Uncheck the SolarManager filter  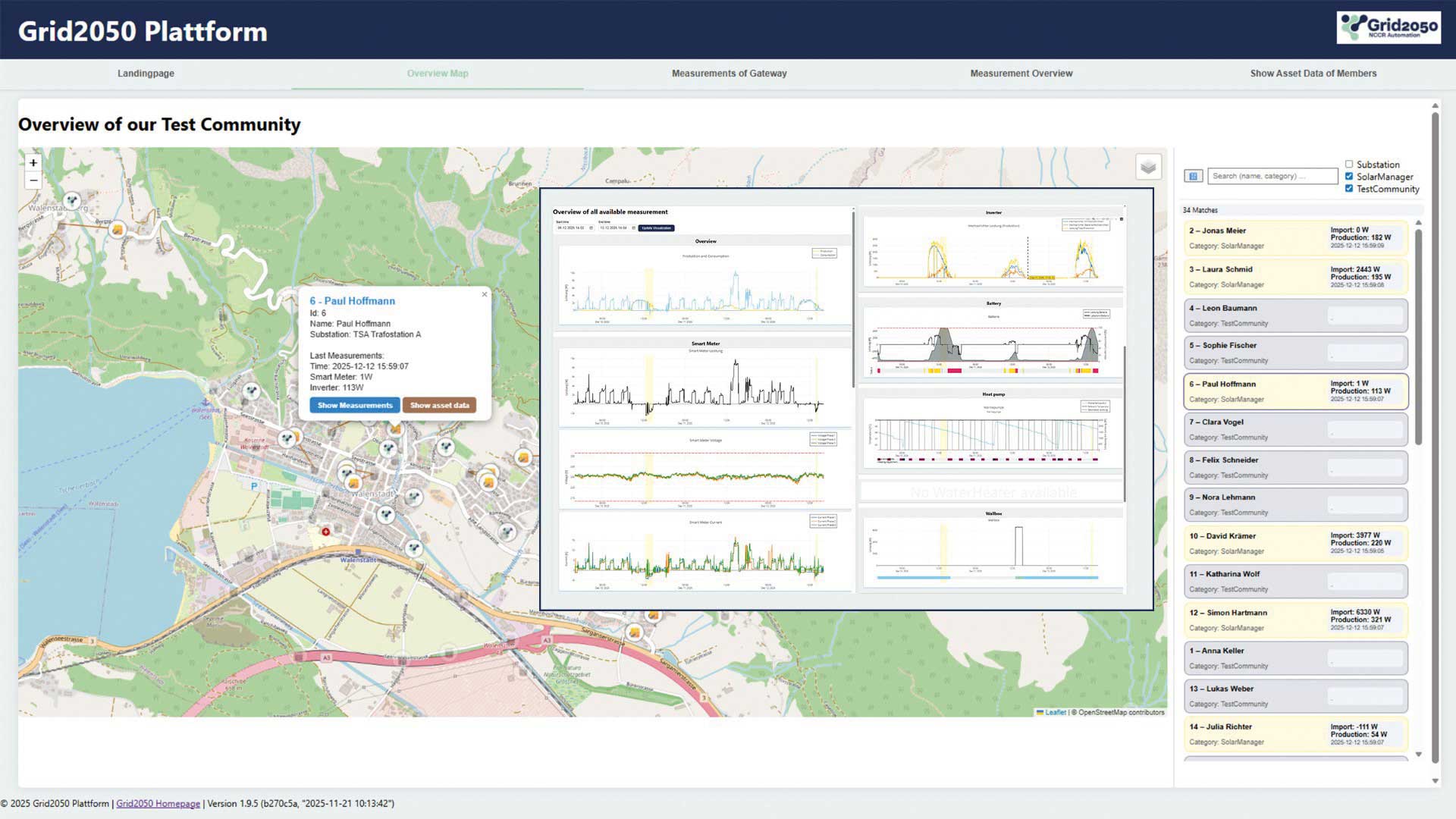[x=1349, y=177]
